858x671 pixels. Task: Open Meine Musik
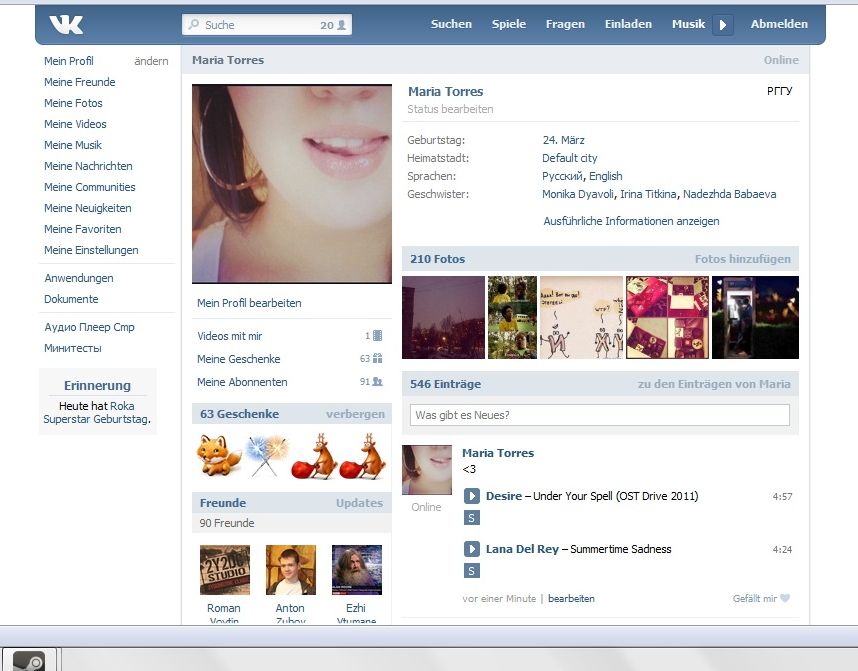pyautogui.click(x=73, y=145)
